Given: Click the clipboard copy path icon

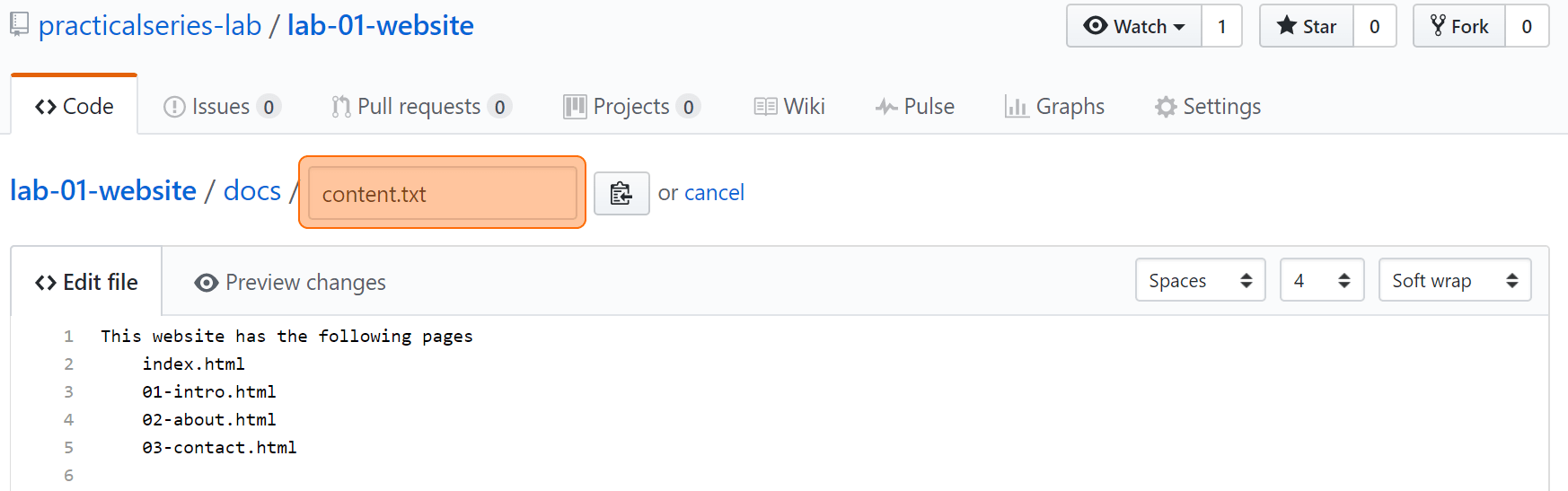Looking at the screenshot, I should 621,193.
